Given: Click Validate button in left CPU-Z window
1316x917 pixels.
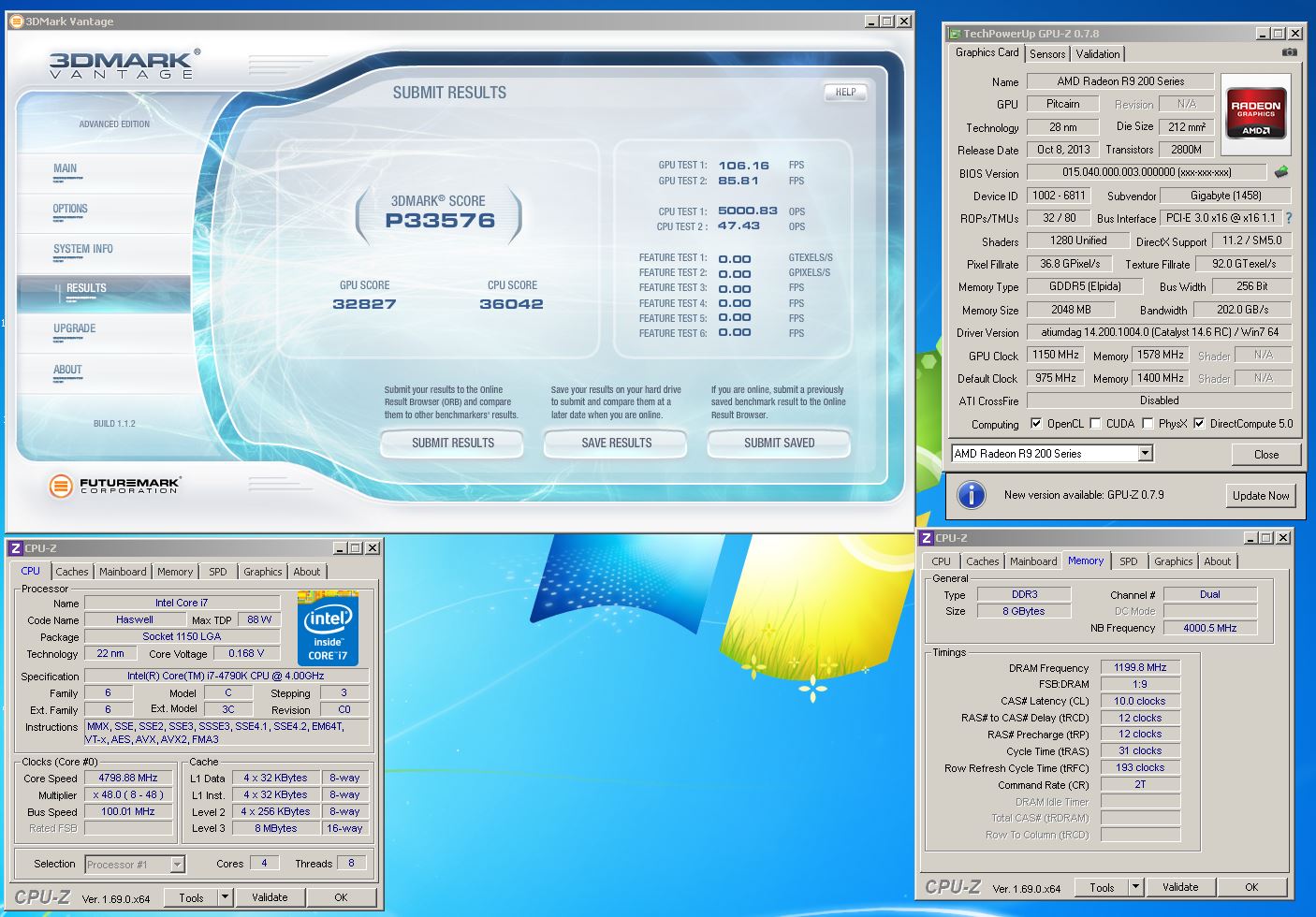Looking at the screenshot, I should coord(270,897).
